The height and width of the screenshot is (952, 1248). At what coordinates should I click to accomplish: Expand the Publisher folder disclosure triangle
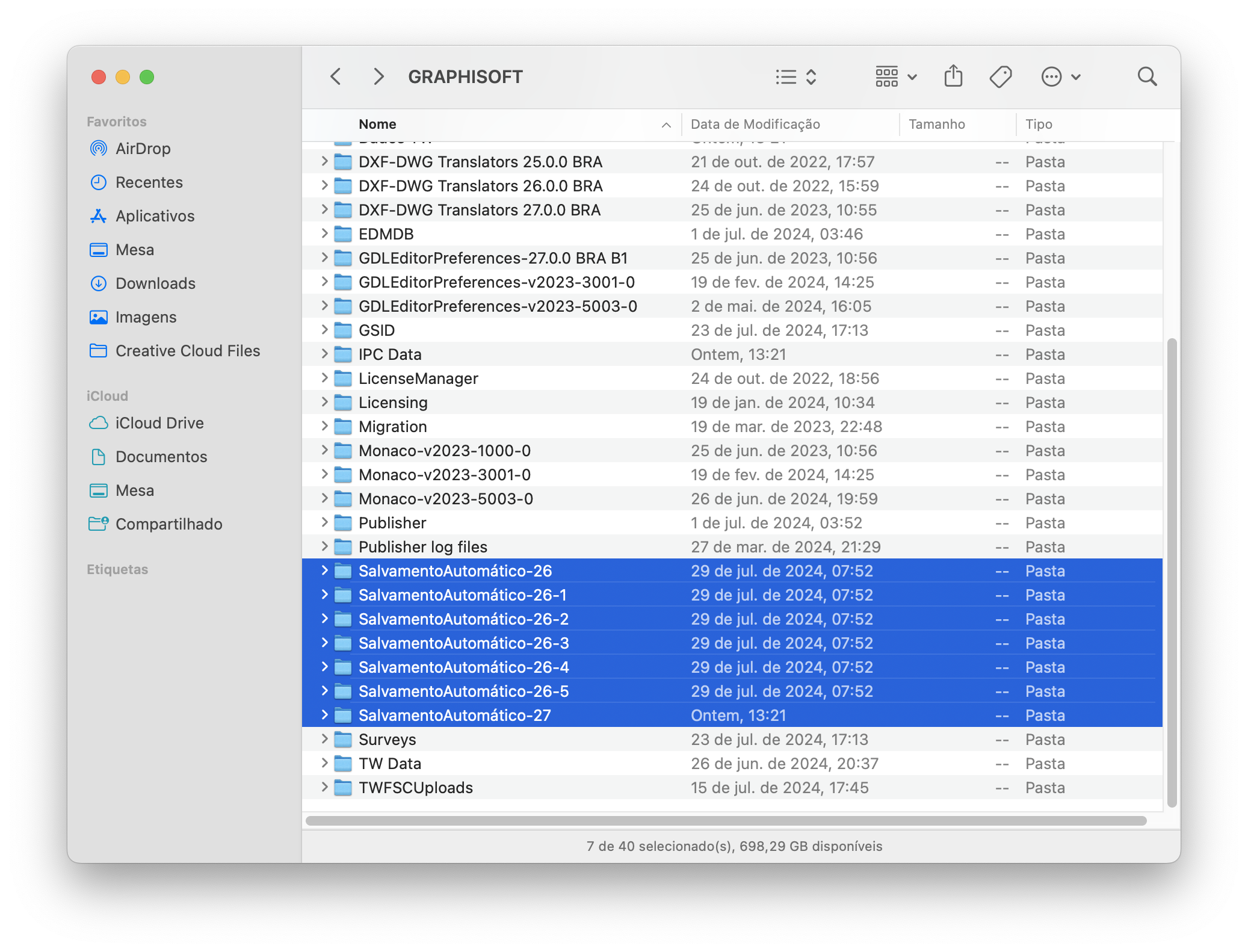point(325,522)
